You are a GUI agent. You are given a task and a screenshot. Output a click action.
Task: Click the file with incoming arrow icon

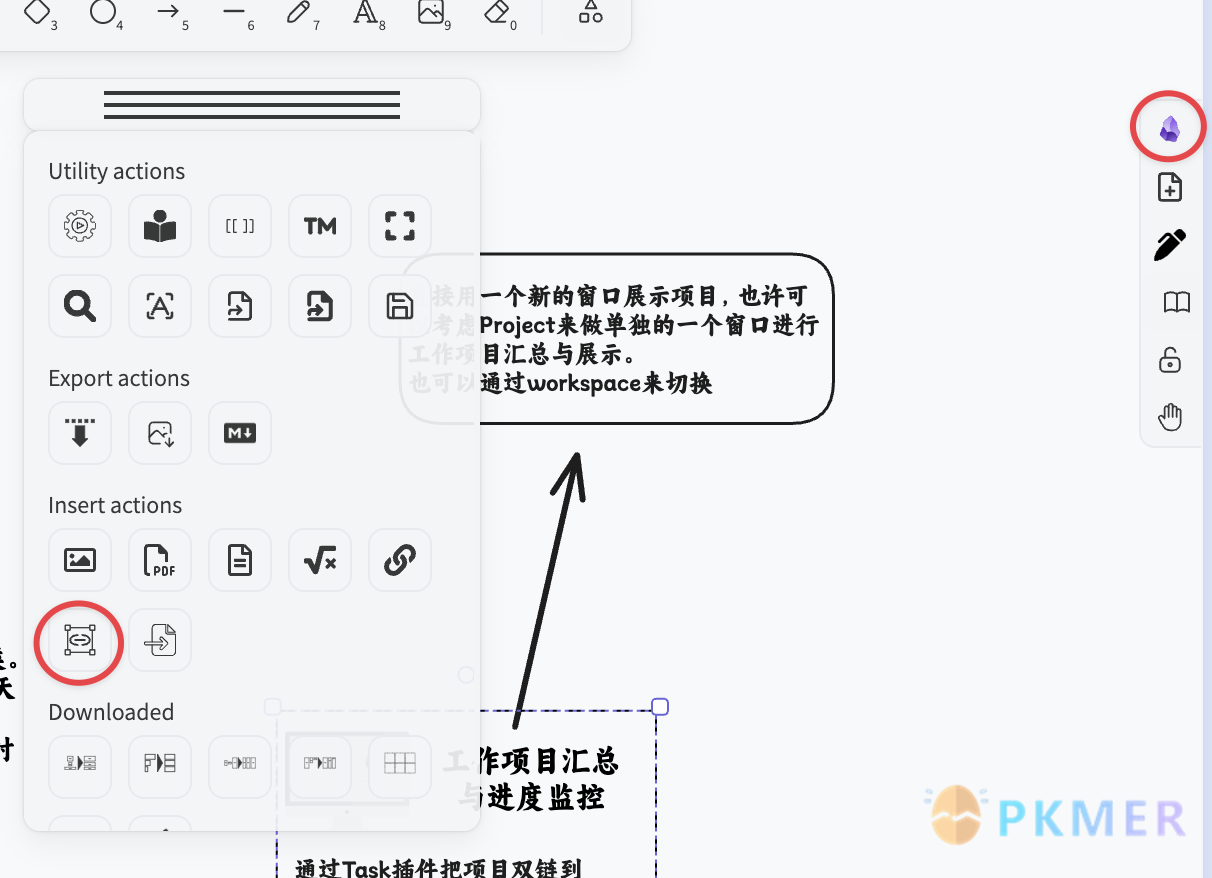(x=160, y=640)
